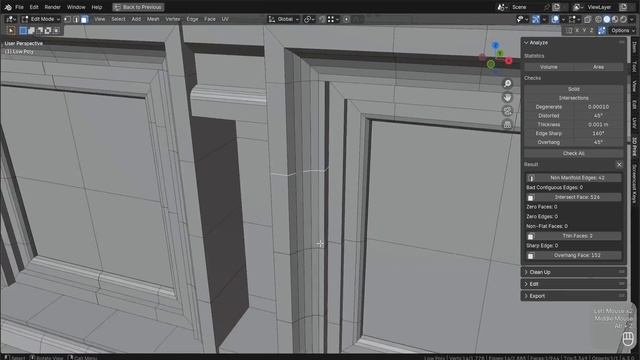Open the Edit menu
The height and width of the screenshot is (360, 640).
tap(34, 7)
